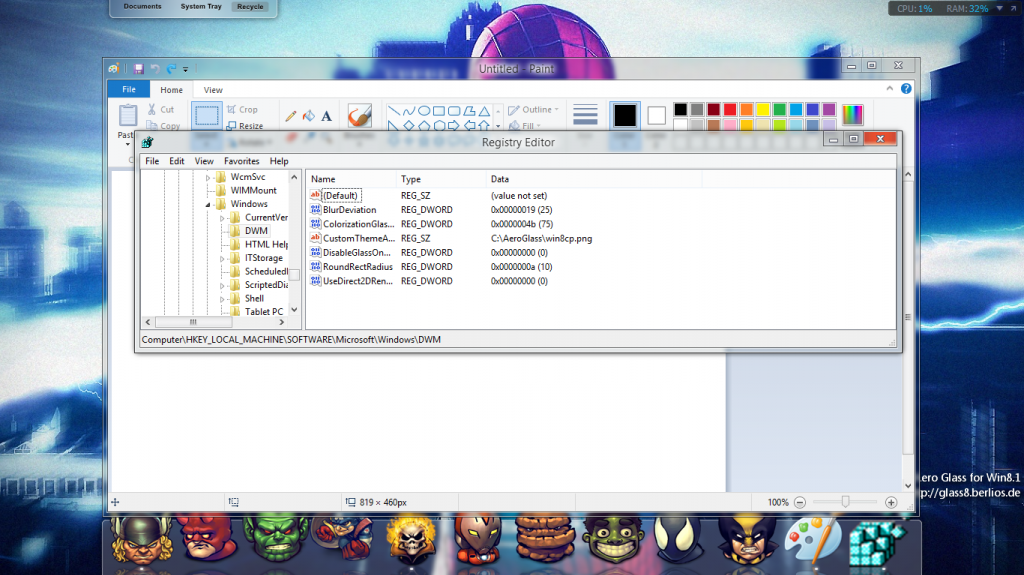Select the BlurDeviation registry value
Viewport: 1024px width, 575px height.
pyautogui.click(x=349, y=210)
